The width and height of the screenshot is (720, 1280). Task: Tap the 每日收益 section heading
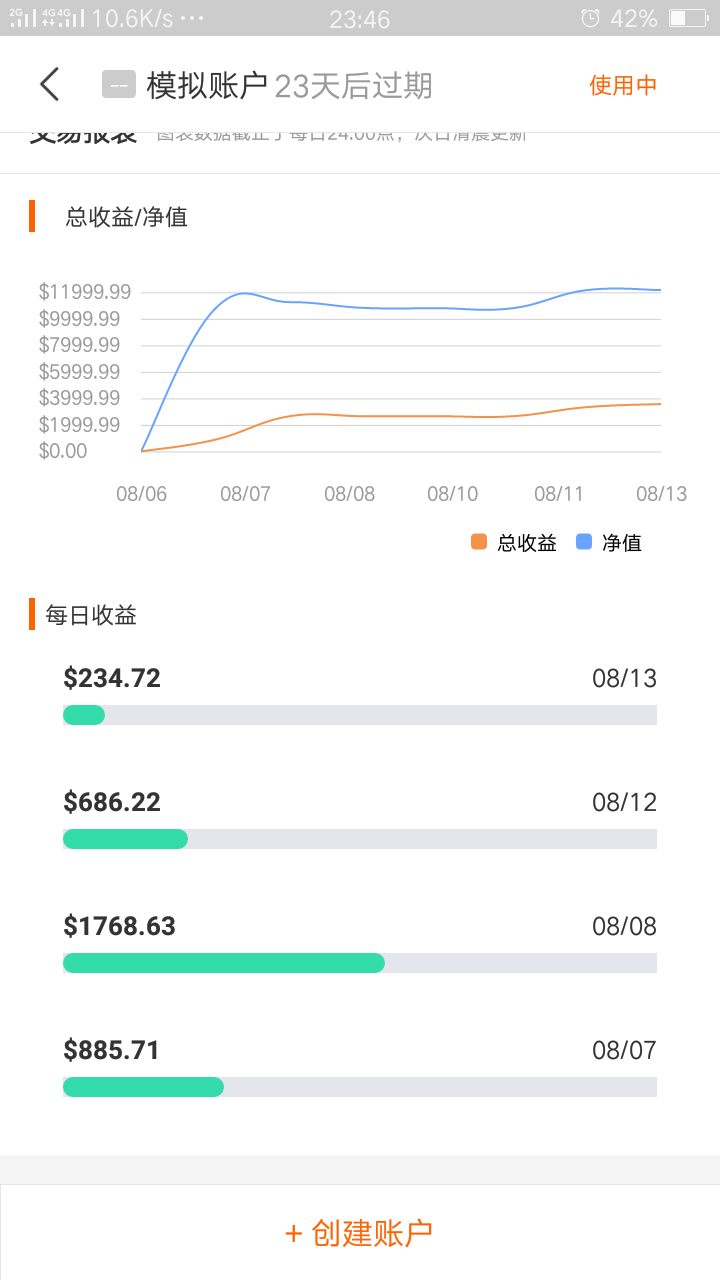point(91,615)
